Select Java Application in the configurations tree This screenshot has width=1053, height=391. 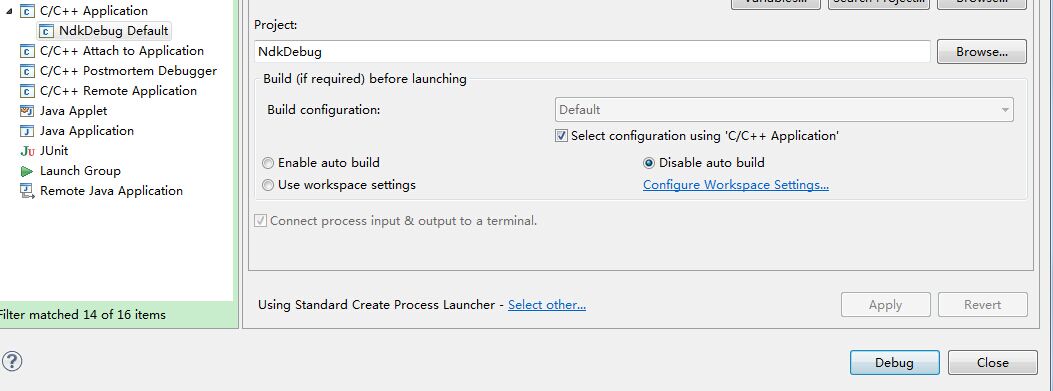[x=87, y=131]
